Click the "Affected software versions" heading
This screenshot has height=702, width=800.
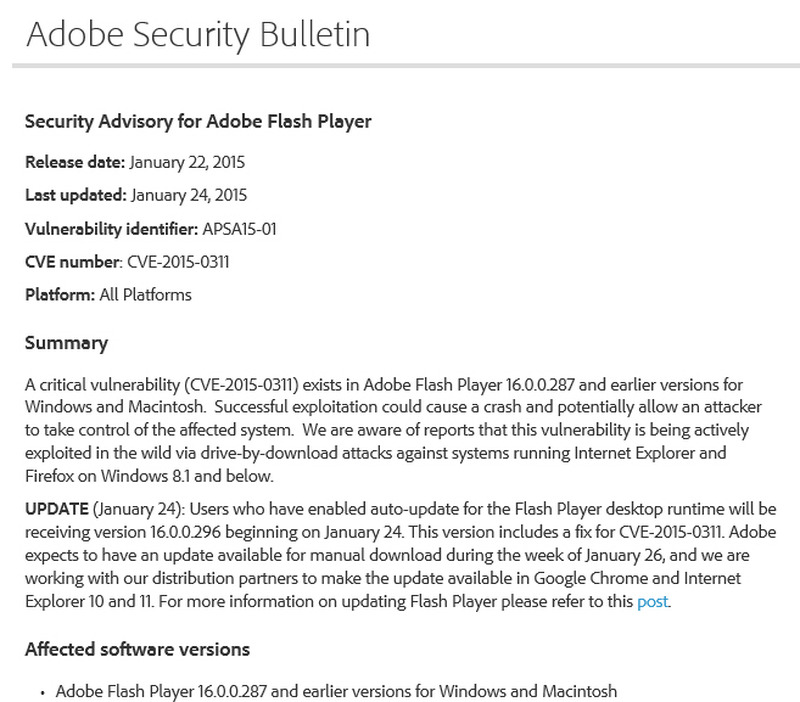137,649
